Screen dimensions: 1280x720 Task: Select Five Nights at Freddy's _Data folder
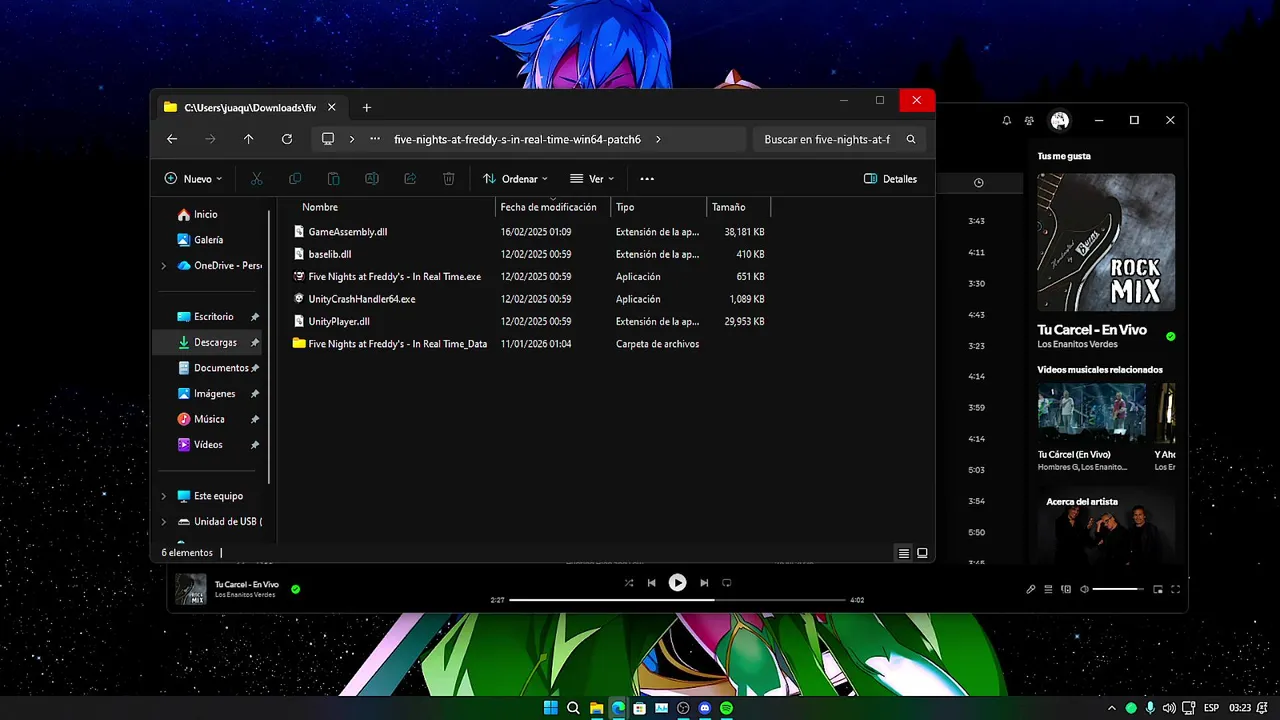coord(397,344)
